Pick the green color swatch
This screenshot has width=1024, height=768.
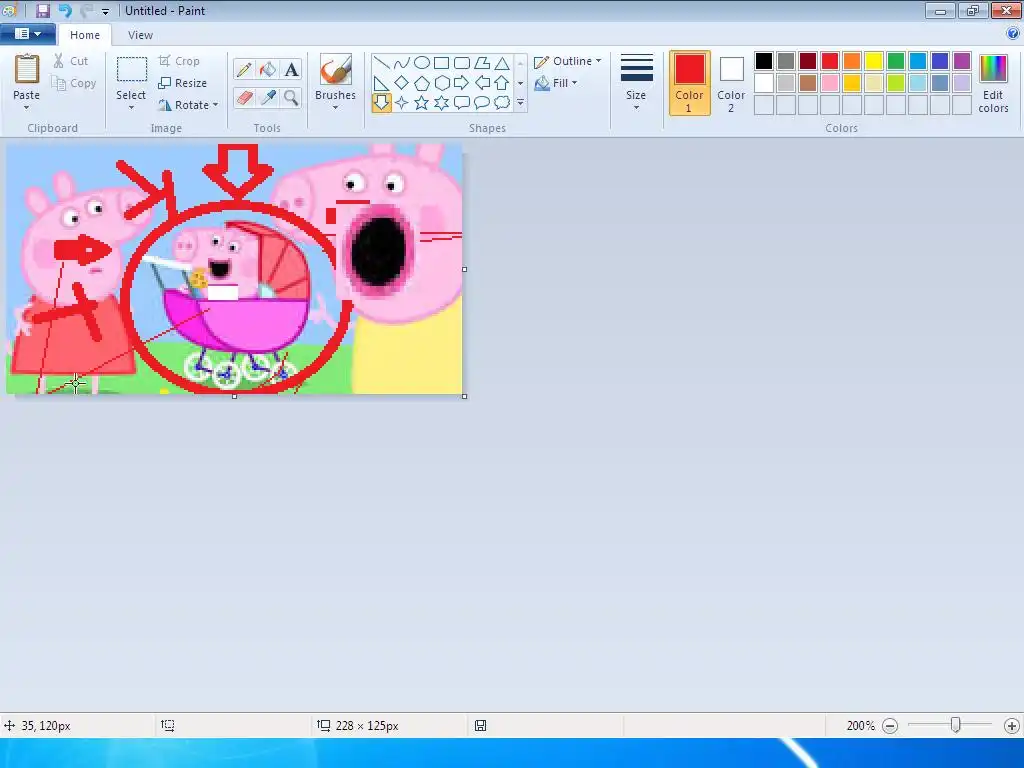click(896, 61)
